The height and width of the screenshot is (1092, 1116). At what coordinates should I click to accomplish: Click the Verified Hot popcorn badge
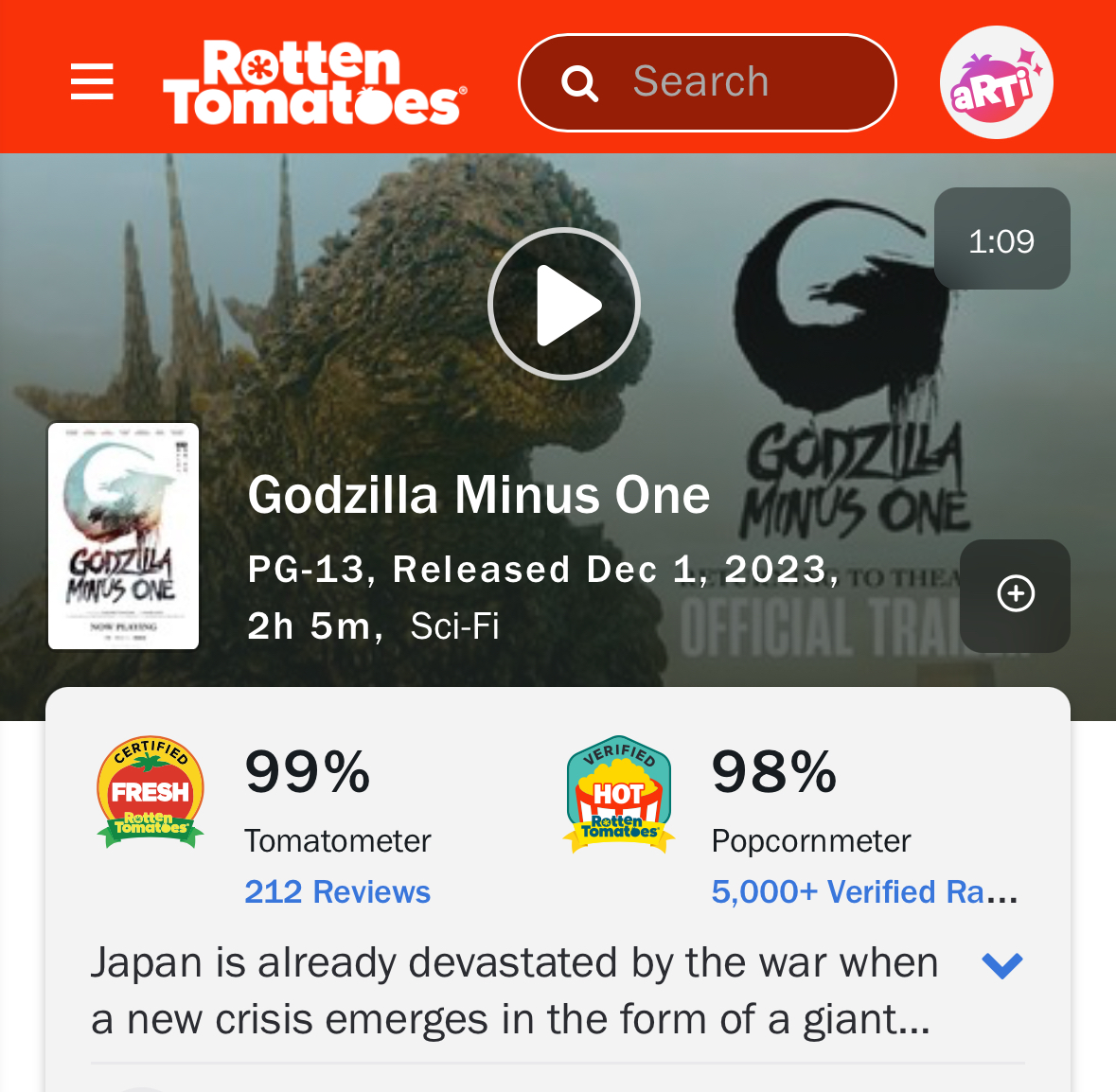point(618,794)
